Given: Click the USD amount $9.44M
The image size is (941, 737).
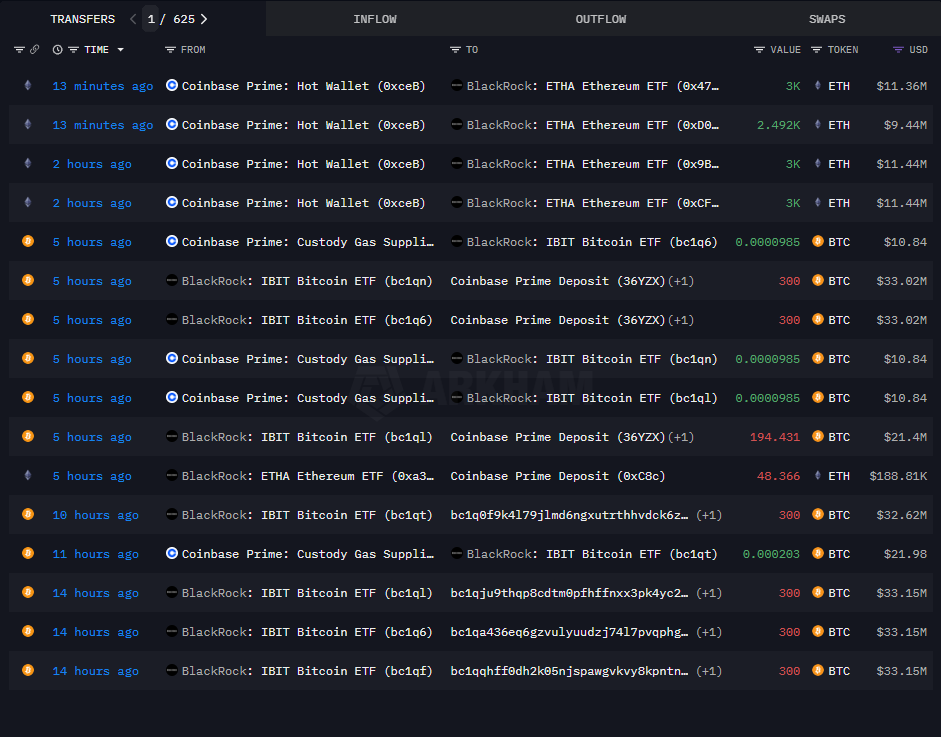Looking at the screenshot, I should click(906, 125).
